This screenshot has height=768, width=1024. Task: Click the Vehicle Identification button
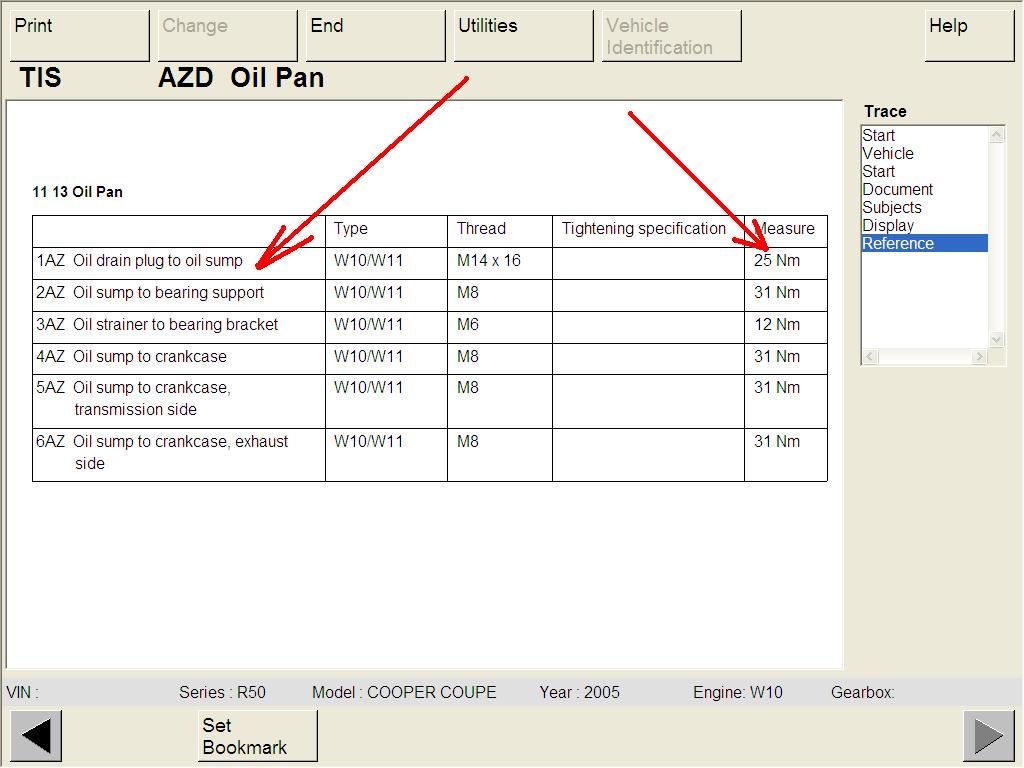tap(671, 36)
